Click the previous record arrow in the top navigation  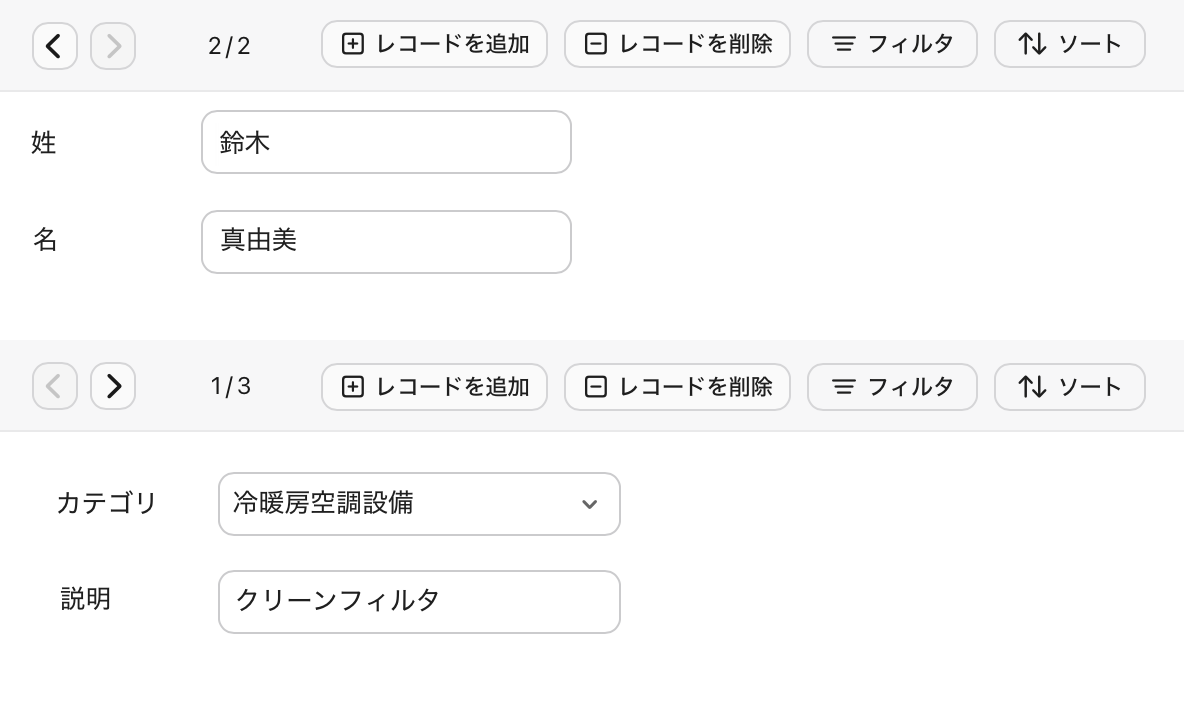[55, 46]
